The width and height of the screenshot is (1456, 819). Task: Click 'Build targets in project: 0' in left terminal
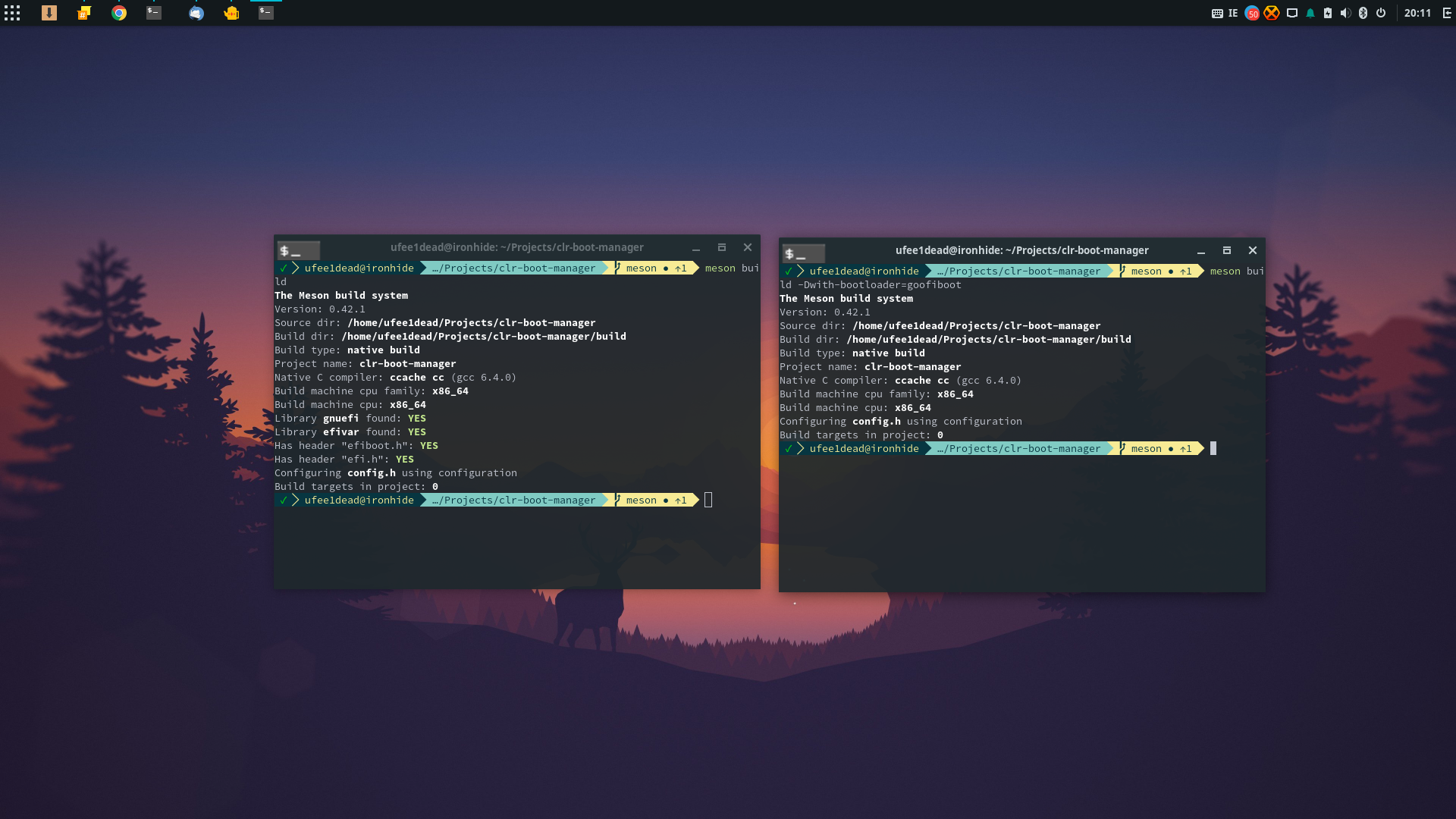click(x=356, y=487)
